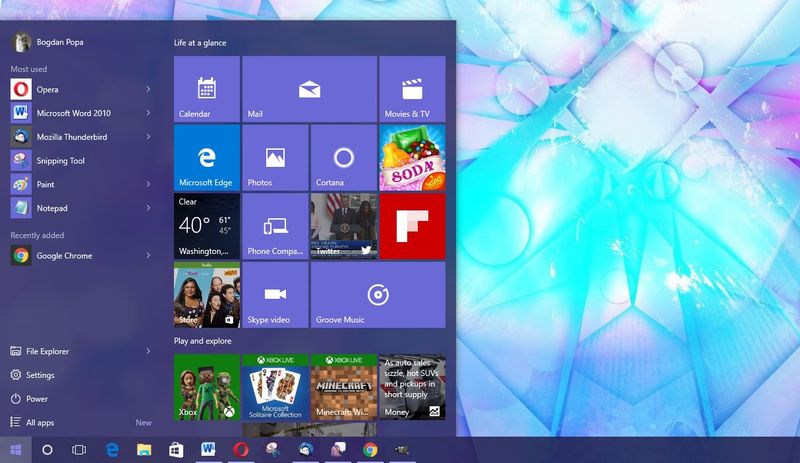Expand the Paint jump list arrow
This screenshot has width=800, height=463.
tap(148, 184)
